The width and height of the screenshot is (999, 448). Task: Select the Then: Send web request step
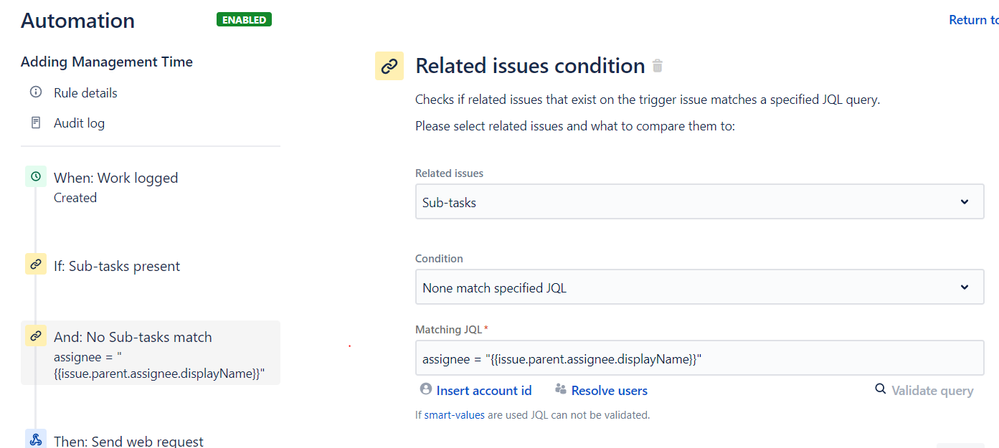pos(128,441)
